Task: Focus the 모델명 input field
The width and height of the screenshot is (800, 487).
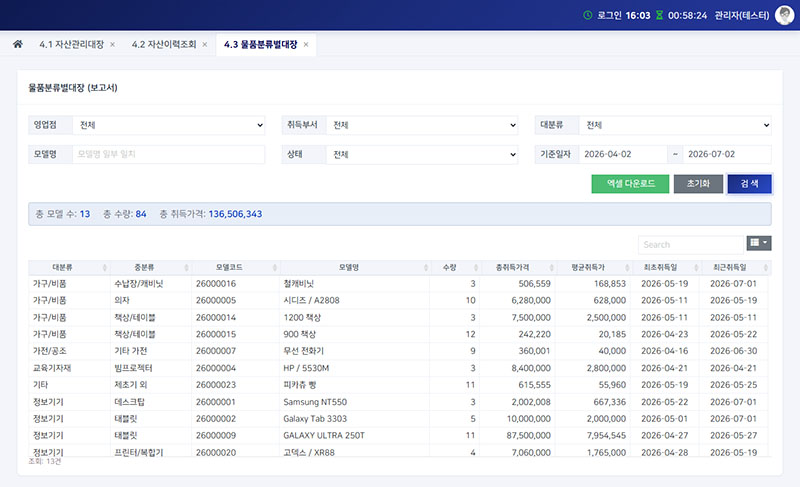Action: 168,154
